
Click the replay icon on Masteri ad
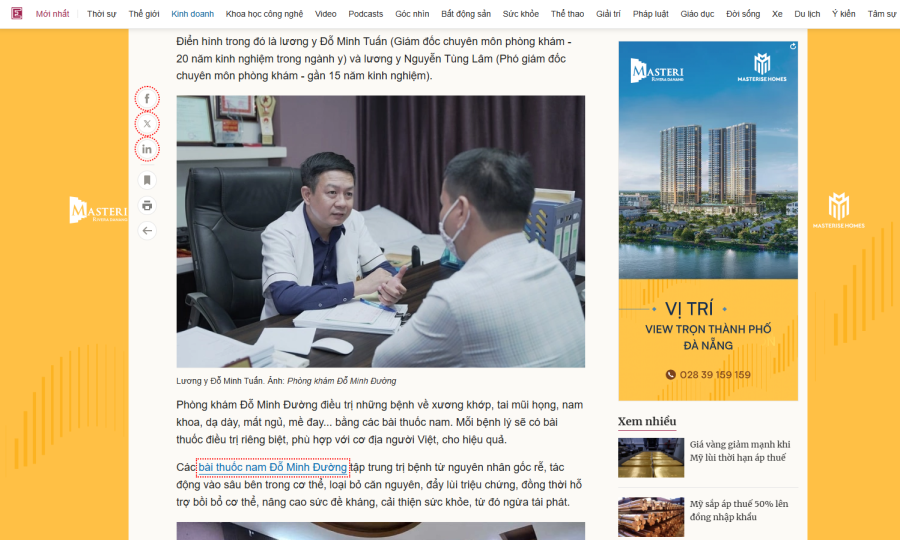tap(793, 46)
